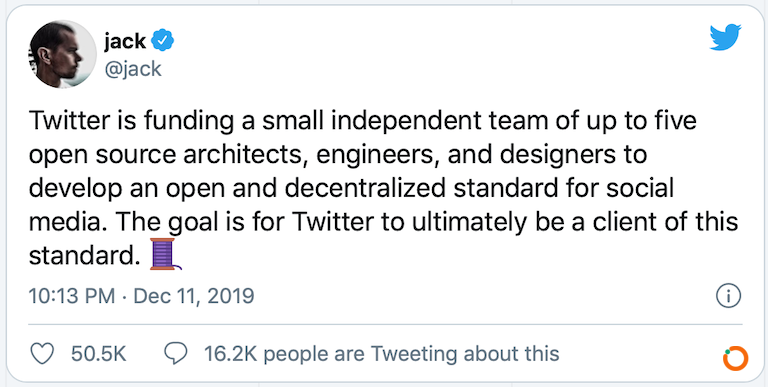Like the tweet with the heart icon
This screenshot has width=768, height=387.
click(42, 353)
